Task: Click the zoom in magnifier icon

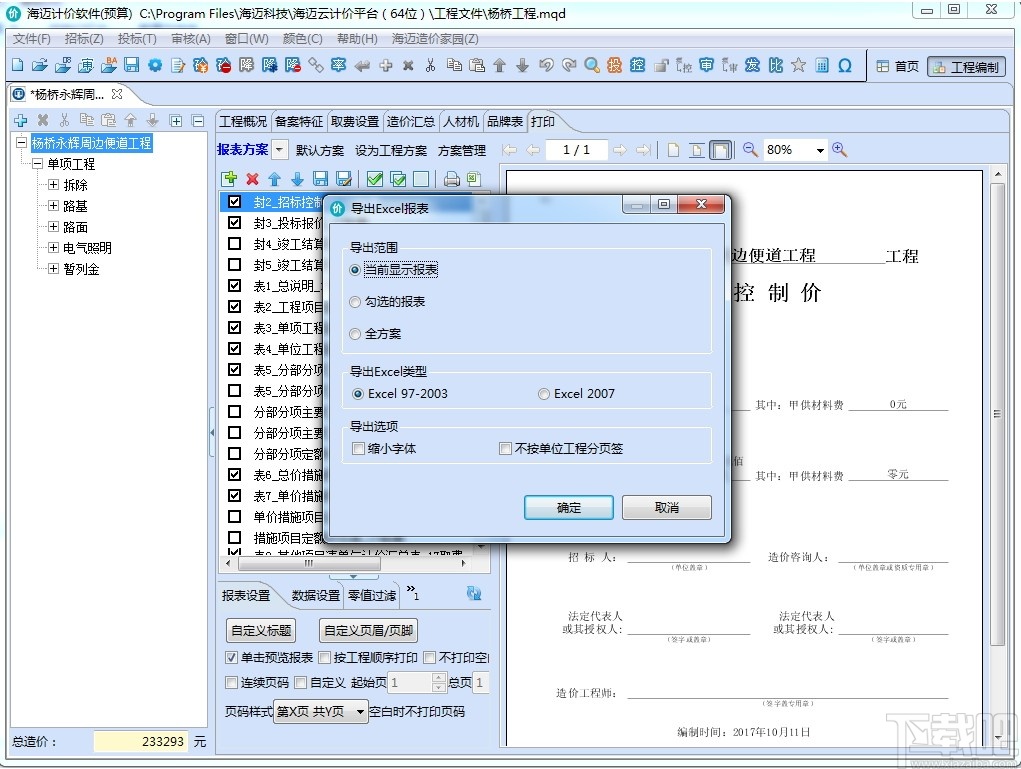Action: pyautogui.click(x=839, y=150)
